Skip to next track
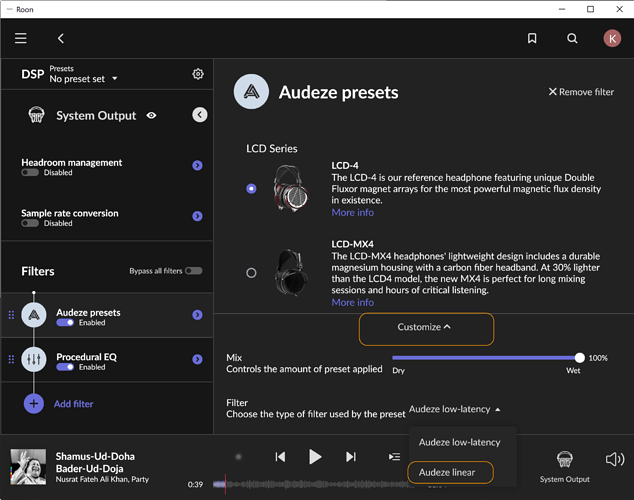 (x=351, y=457)
